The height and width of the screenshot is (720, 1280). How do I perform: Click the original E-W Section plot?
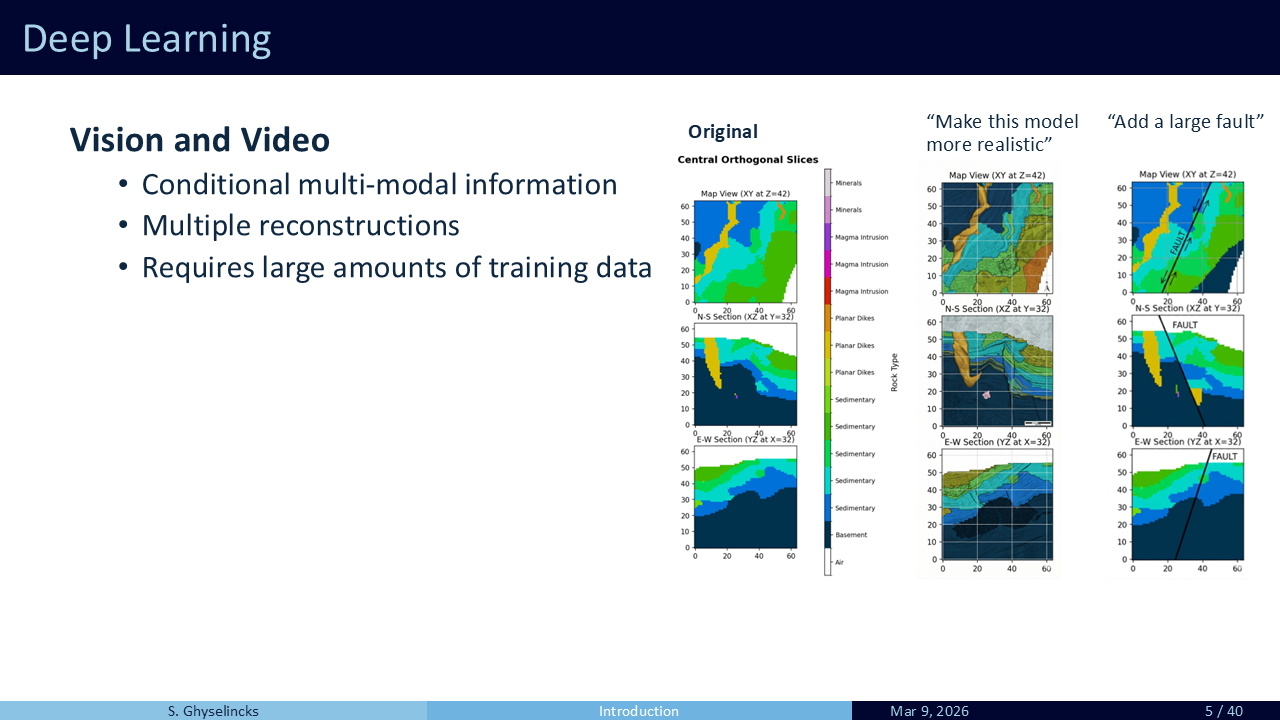(746, 499)
